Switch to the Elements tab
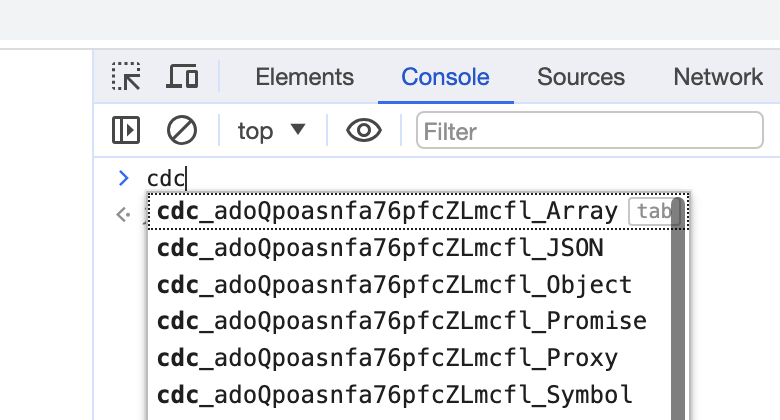The width and height of the screenshot is (780, 420). 304,77
